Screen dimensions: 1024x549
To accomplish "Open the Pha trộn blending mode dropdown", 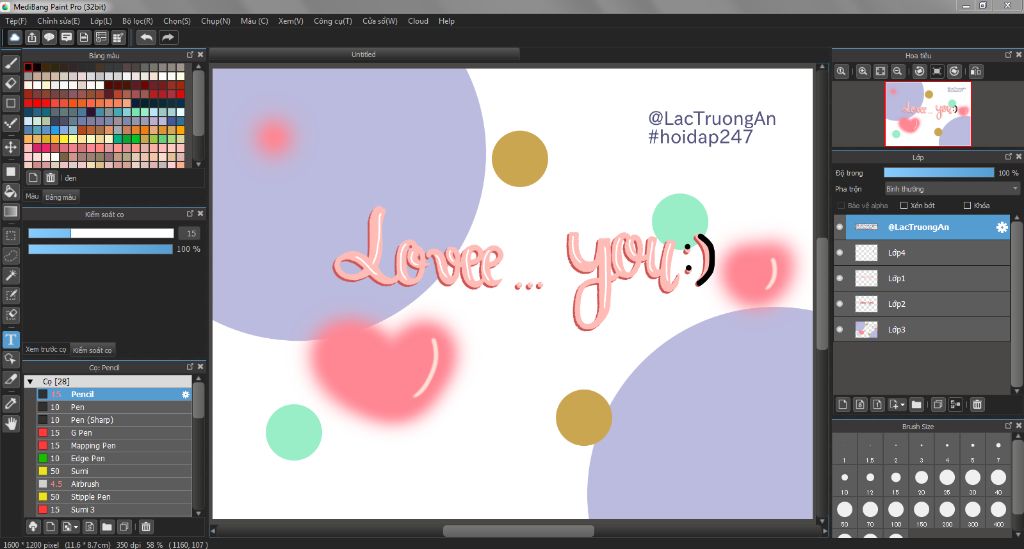I will click(x=952, y=189).
